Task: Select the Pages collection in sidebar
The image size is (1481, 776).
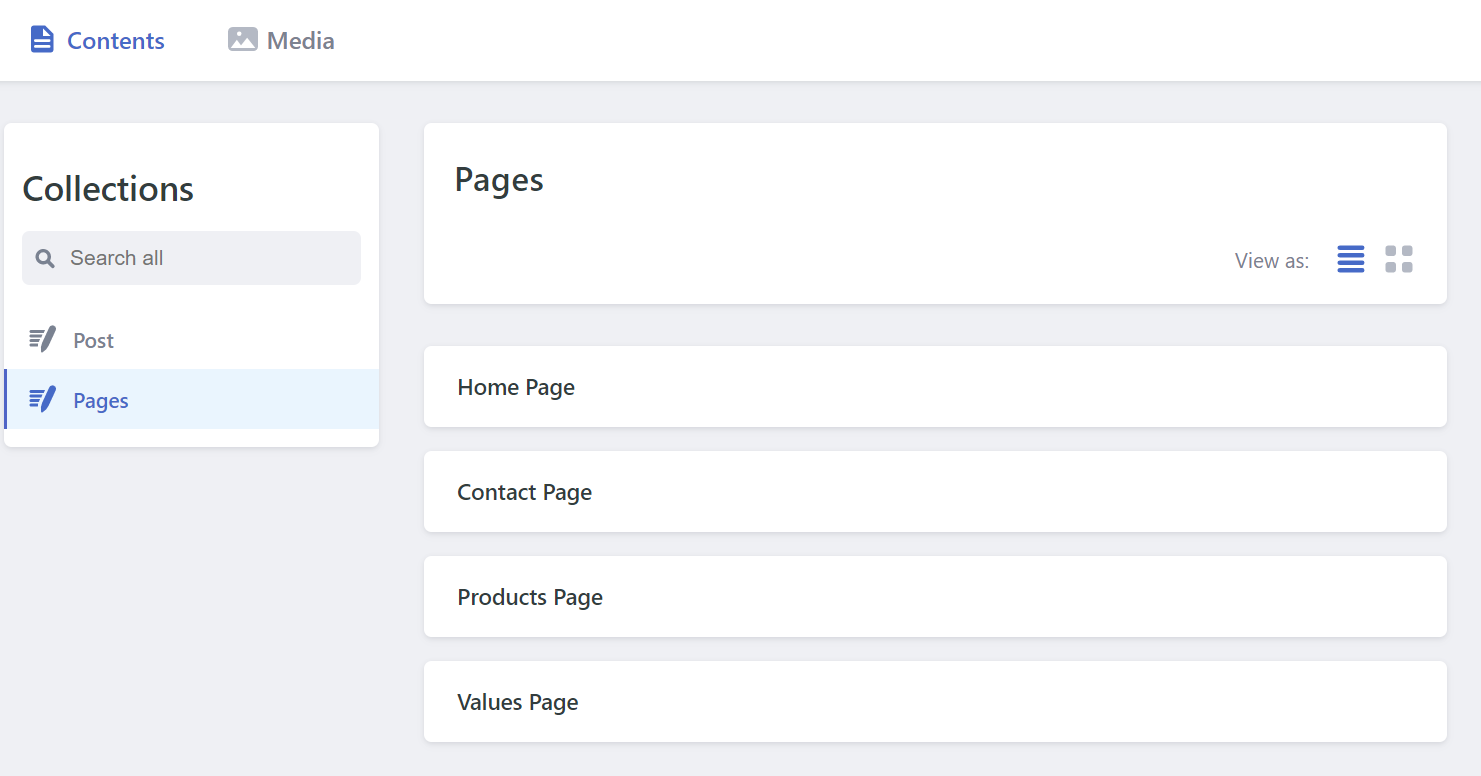Action: 101,401
